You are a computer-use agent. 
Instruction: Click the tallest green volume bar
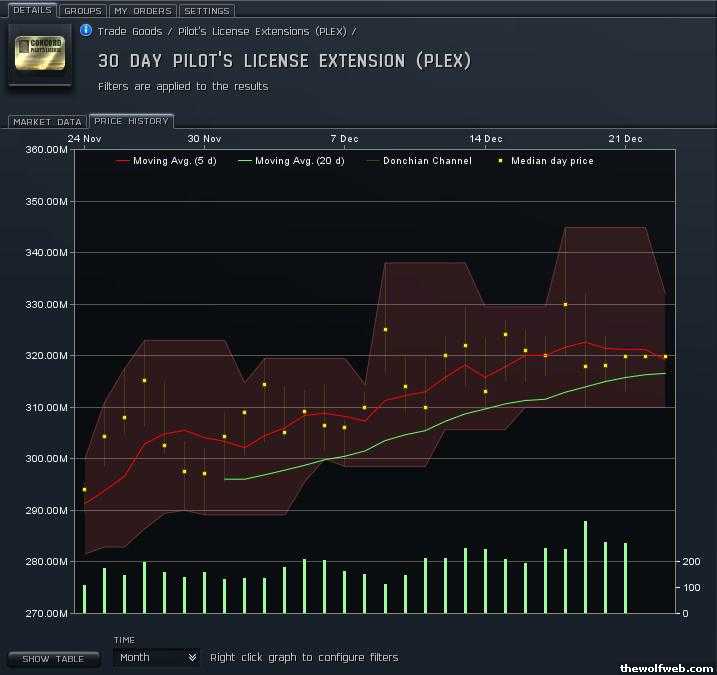585,567
